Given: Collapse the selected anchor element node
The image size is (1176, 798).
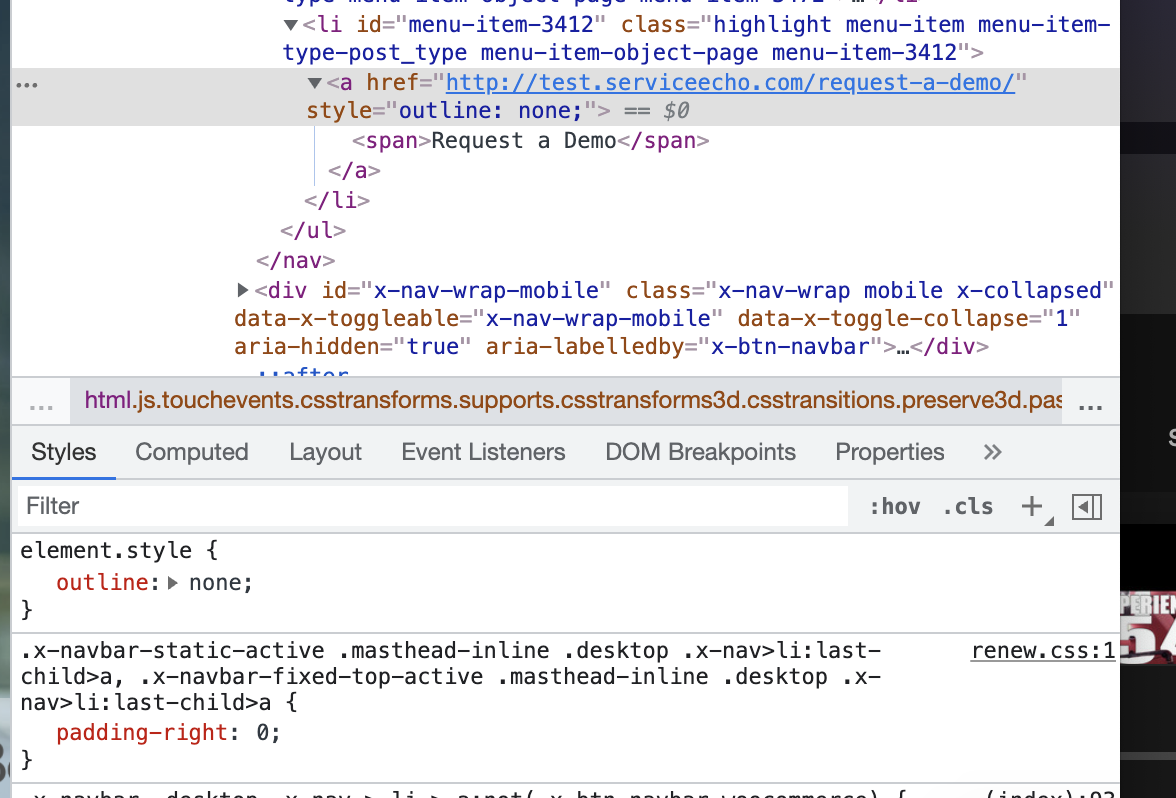Looking at the screenshot, I should pyautogui.click(x=315, y=83).
